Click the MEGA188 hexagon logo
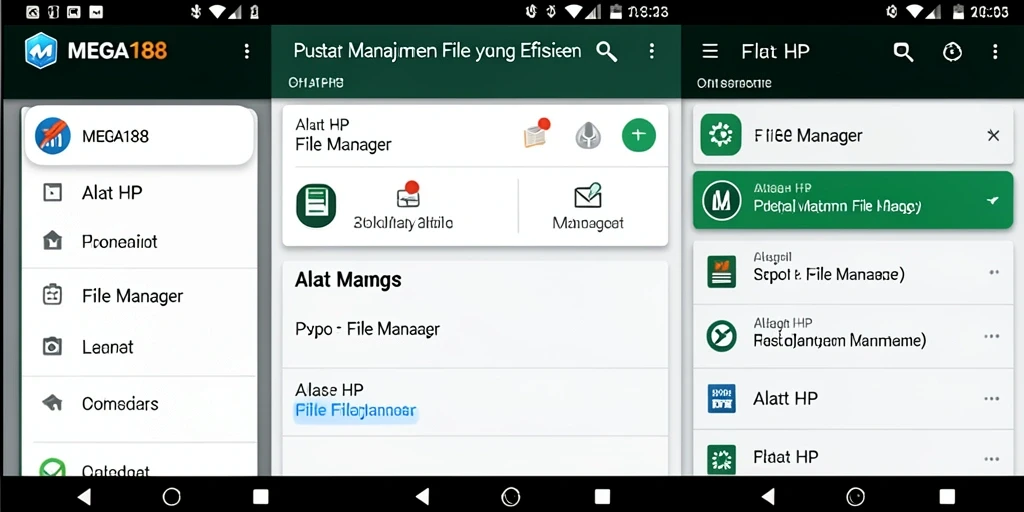The height and width of the screenshot is (512, 1024). (x=41, y=50)
